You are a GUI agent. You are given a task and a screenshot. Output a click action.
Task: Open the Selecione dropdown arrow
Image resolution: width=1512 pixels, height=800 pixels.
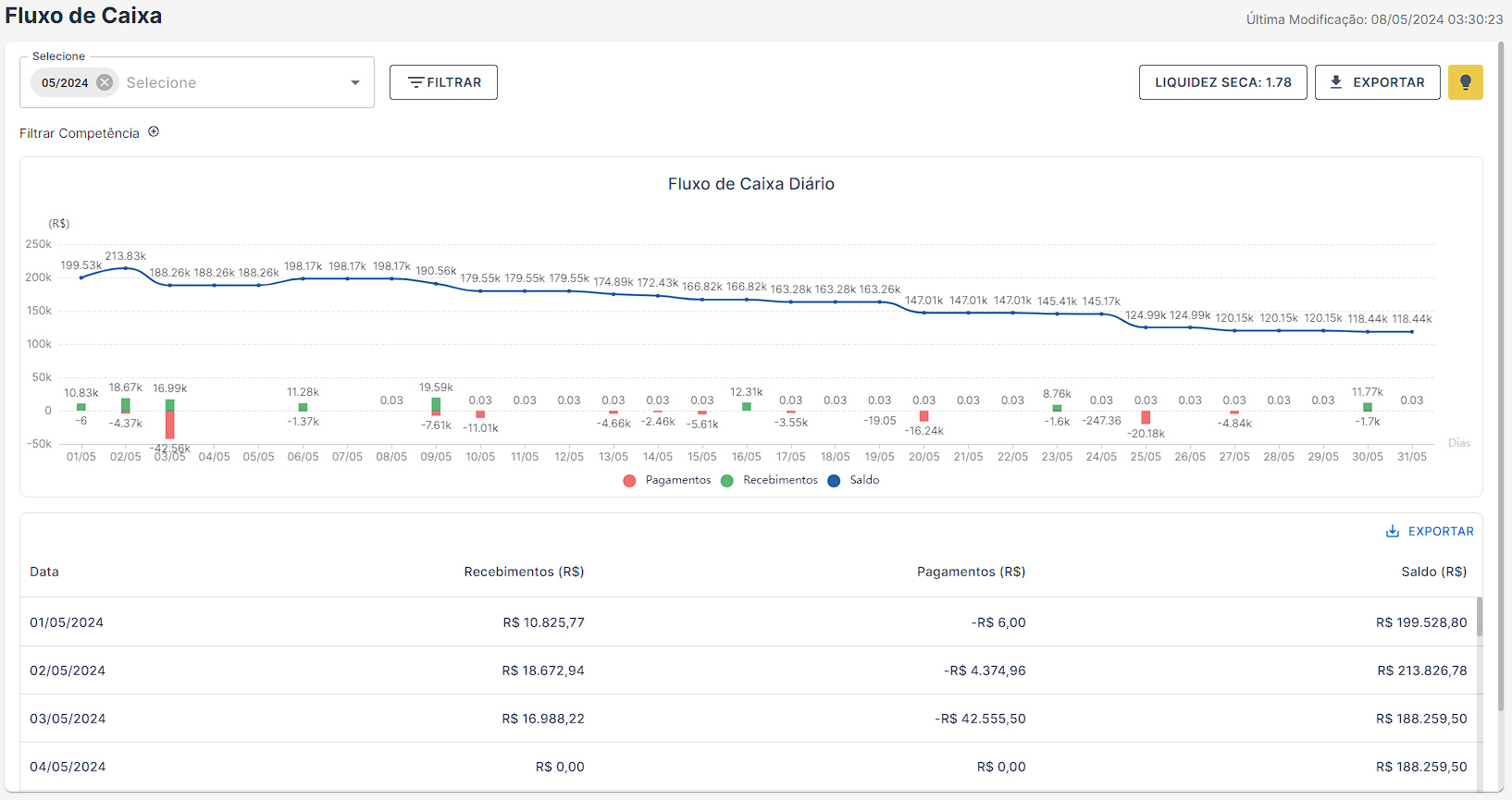coord(354,82)
